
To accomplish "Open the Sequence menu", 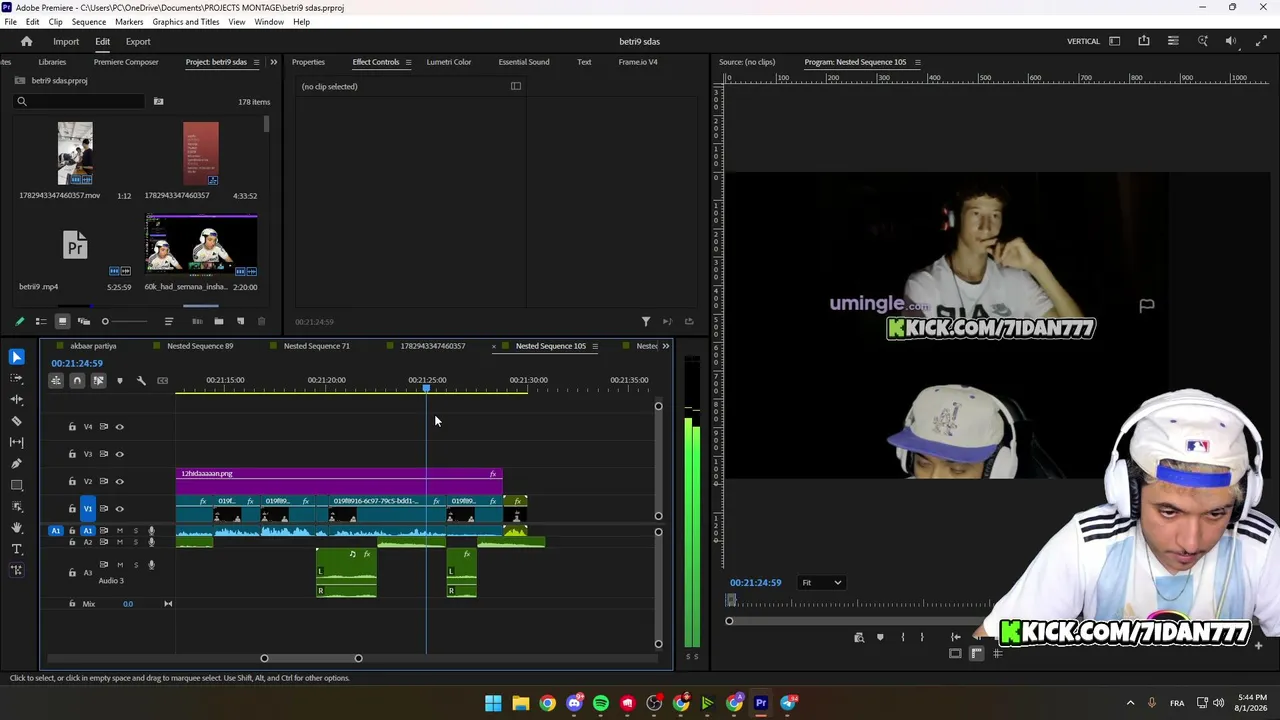I will click(89, 21).
